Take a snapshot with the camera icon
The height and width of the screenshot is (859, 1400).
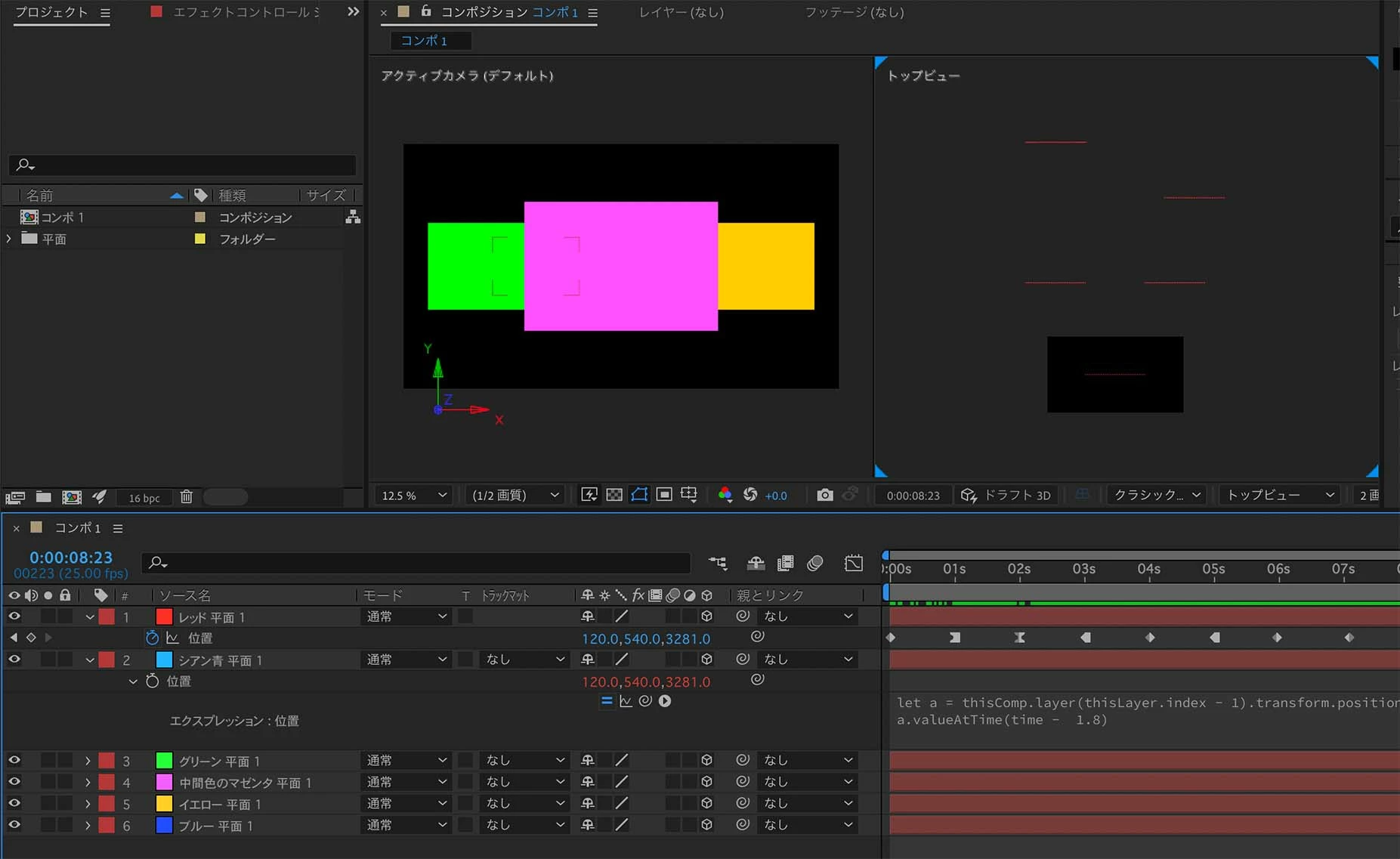825,495
